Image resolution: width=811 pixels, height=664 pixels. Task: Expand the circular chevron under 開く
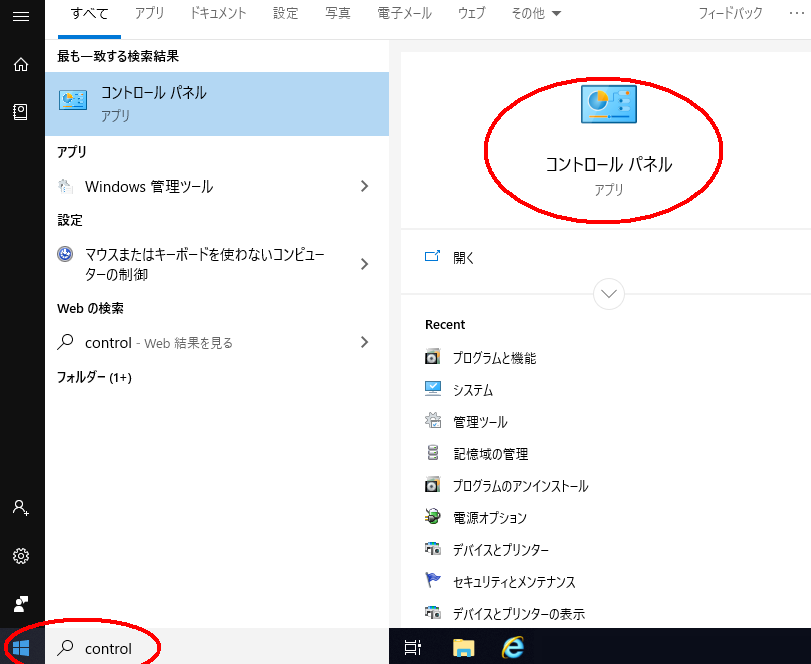pyautogui.click(x=608, y=294)
